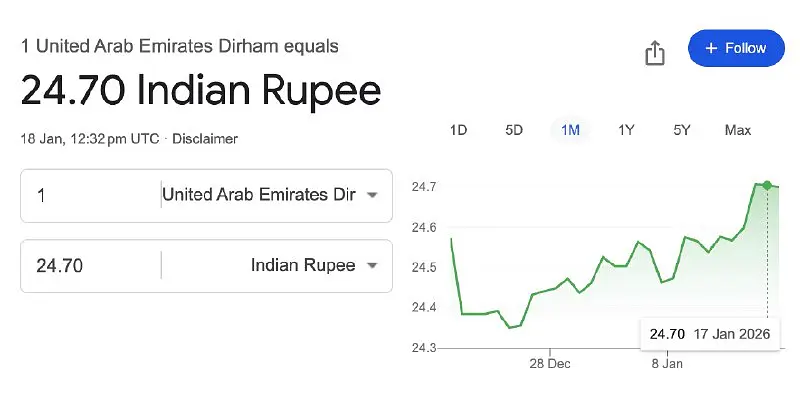
Task: Show the 1Y chart view
Action: coord(626,130)
